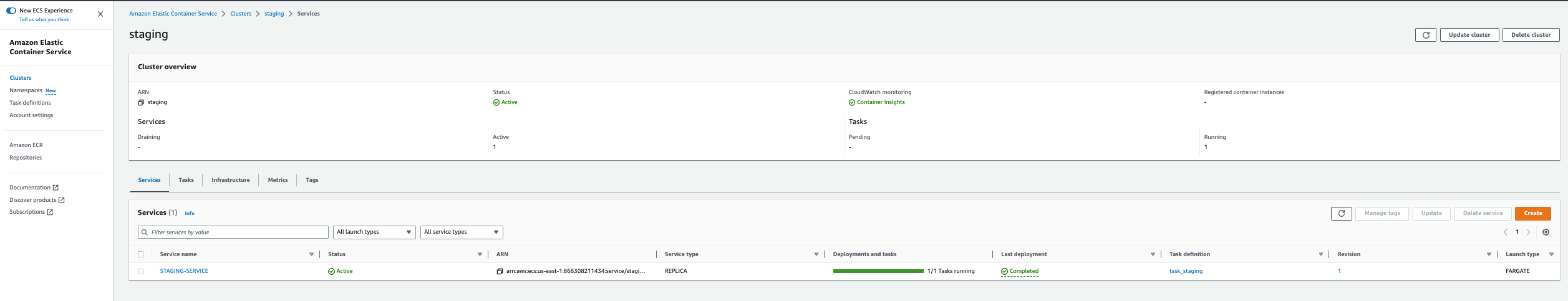
Task: Copy the cluster ARN with the copy icon
Action: pyautogui.click(x=141, y=103)
